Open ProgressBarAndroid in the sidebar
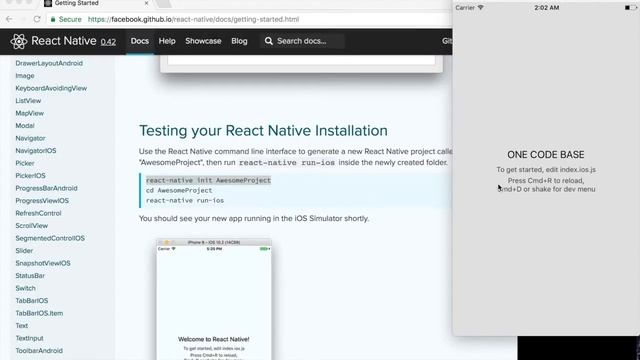This screenshot has width=640, height=360. tap(46, 188)
